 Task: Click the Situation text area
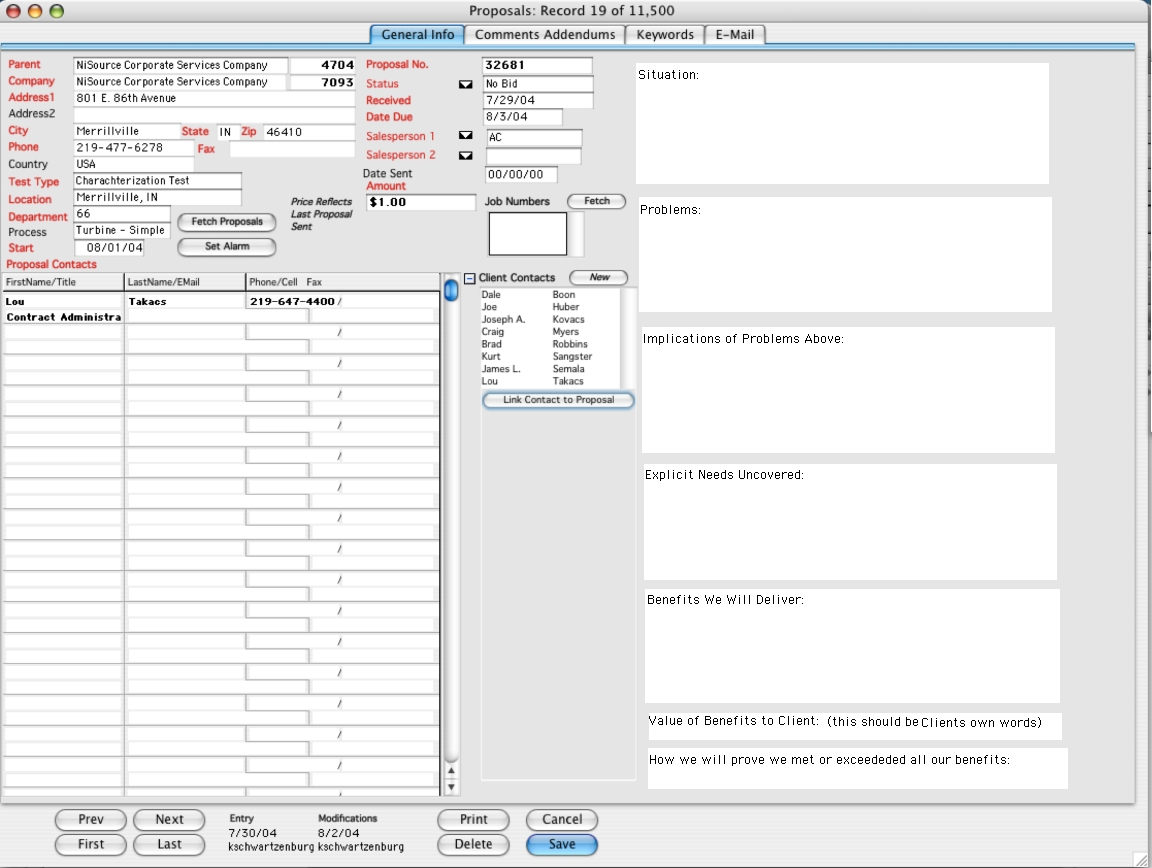tap(842, 123)
